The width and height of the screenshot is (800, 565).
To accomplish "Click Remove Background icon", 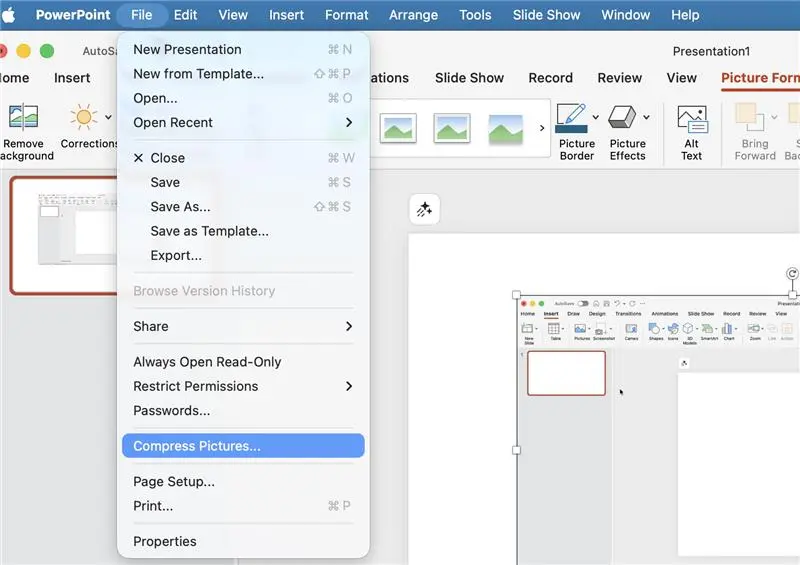I will 23,117.
